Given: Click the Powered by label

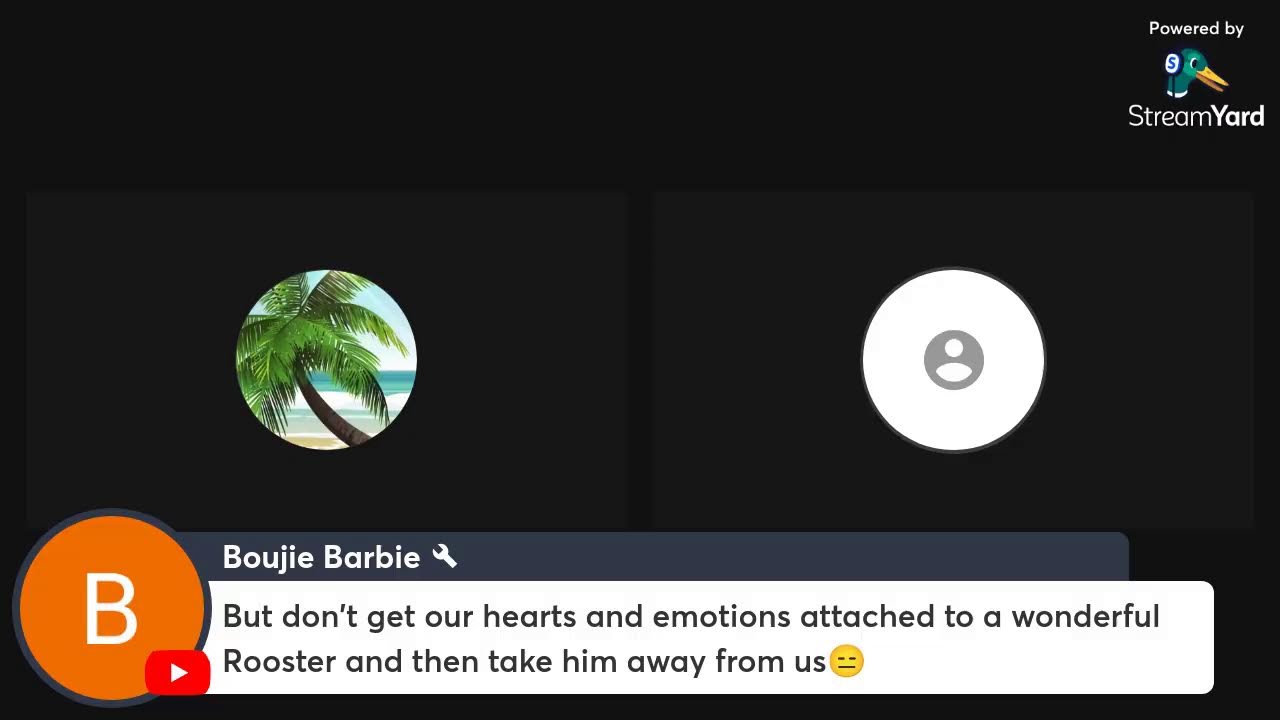Looking at the screenshot, I should tap(1196, 29).
